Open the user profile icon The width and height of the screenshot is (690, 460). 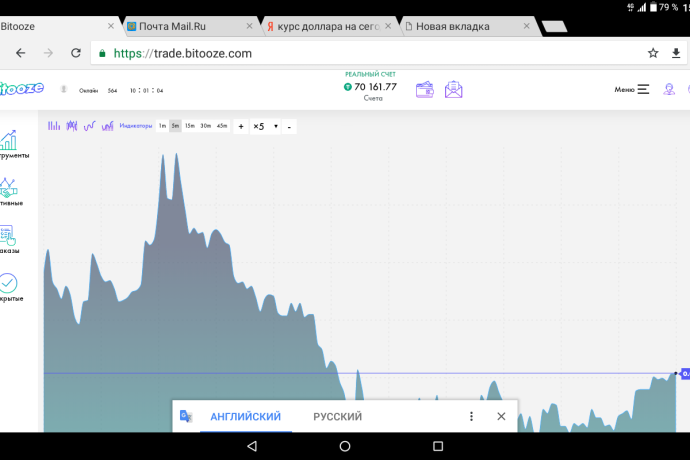click(x=669, y=89)
